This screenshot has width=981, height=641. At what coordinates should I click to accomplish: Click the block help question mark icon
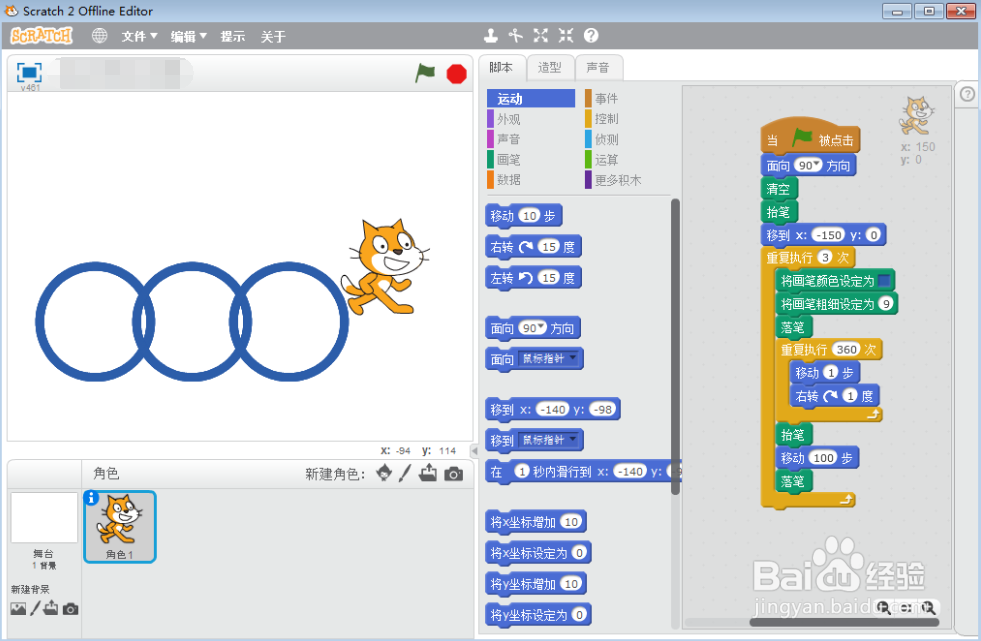tap(591, 36)
